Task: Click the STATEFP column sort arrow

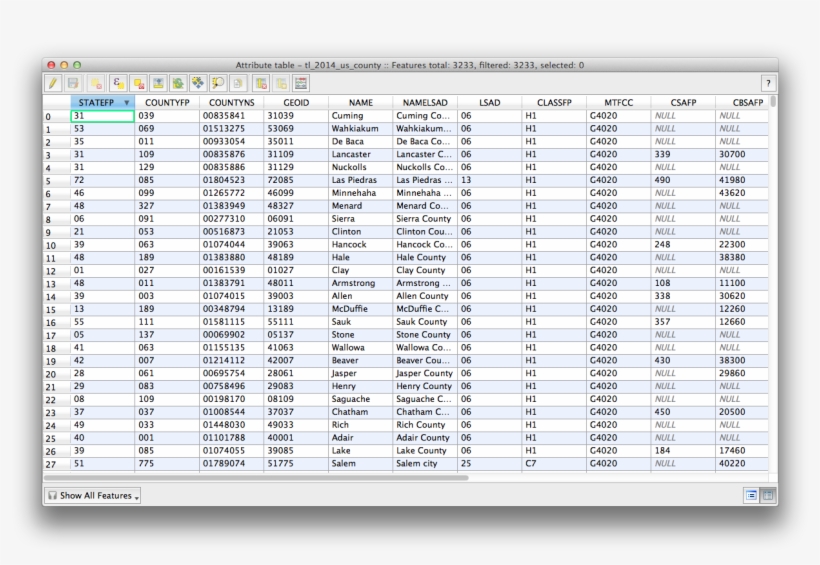Action: (127, 103)
